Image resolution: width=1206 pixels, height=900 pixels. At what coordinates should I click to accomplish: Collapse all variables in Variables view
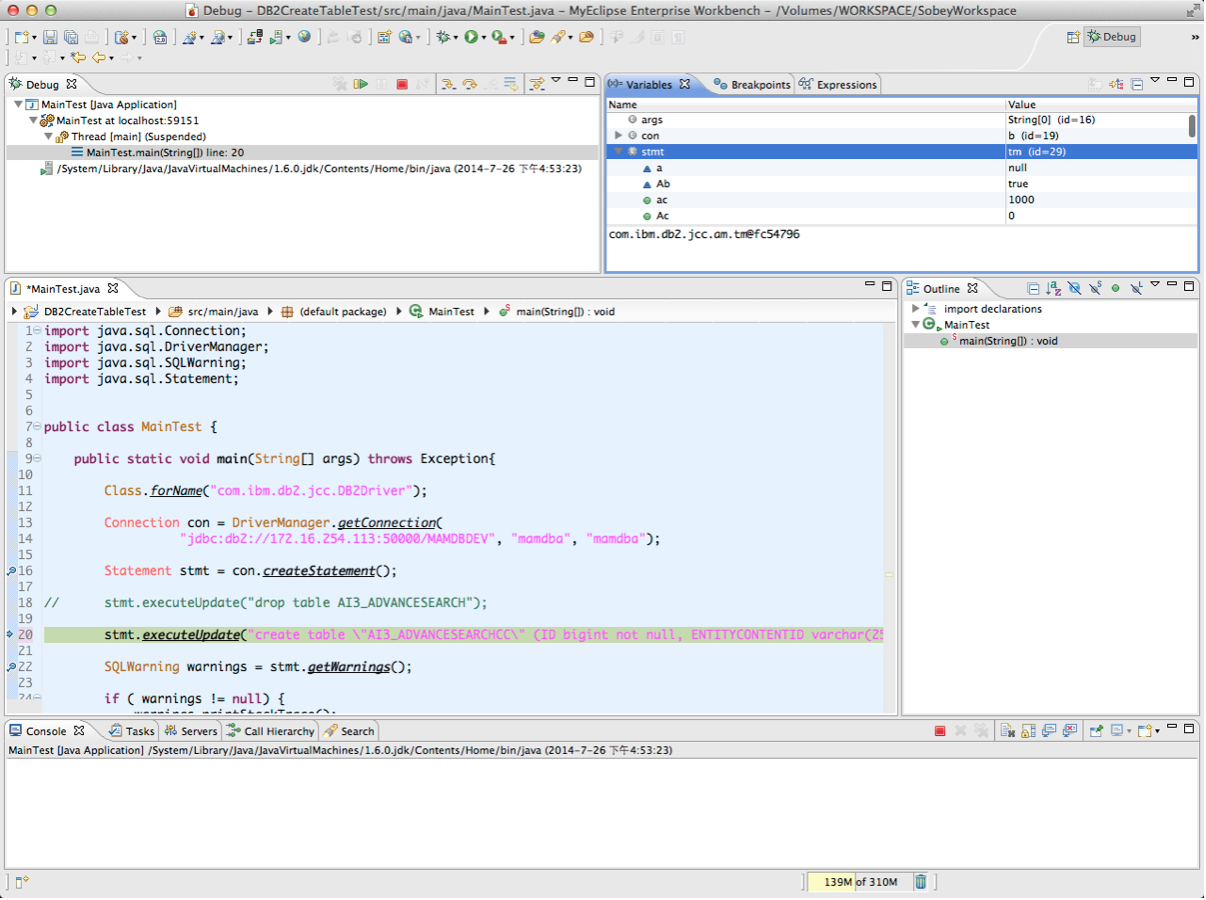[1137, 85]
